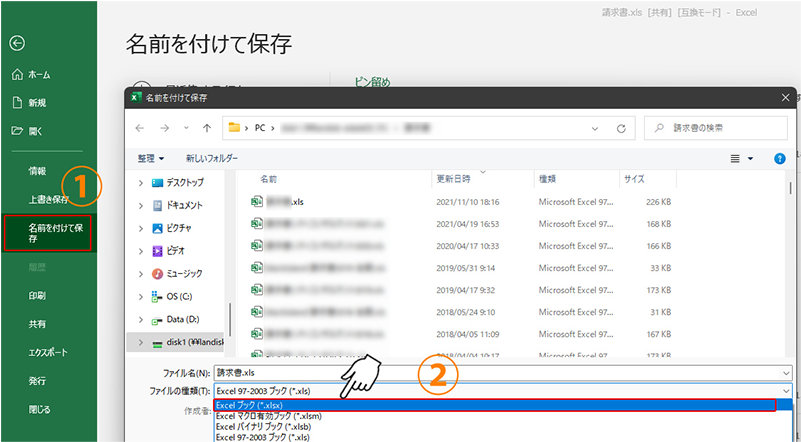
Task: Select file modified 2018/04/05 11:09
Action: (x=461, y=334)
